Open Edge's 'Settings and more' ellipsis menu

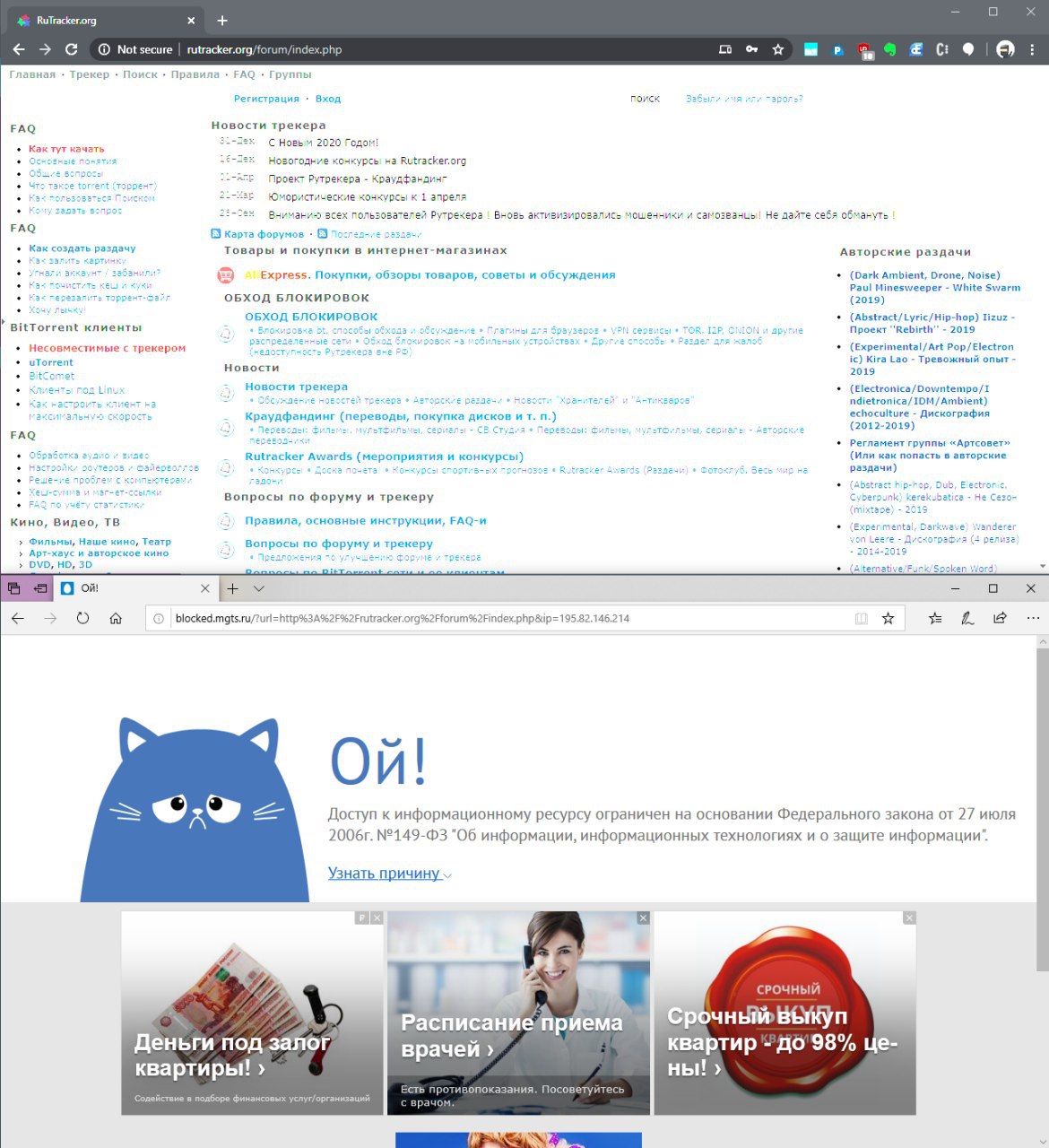click(1033, 618)
